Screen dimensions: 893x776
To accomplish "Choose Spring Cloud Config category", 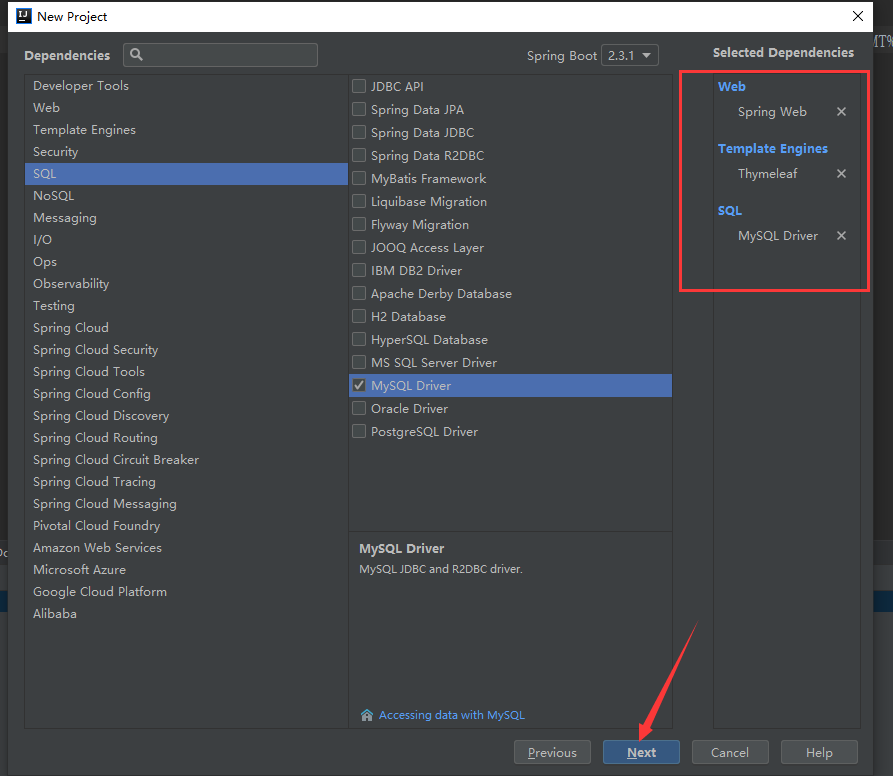I will (186, 394).
